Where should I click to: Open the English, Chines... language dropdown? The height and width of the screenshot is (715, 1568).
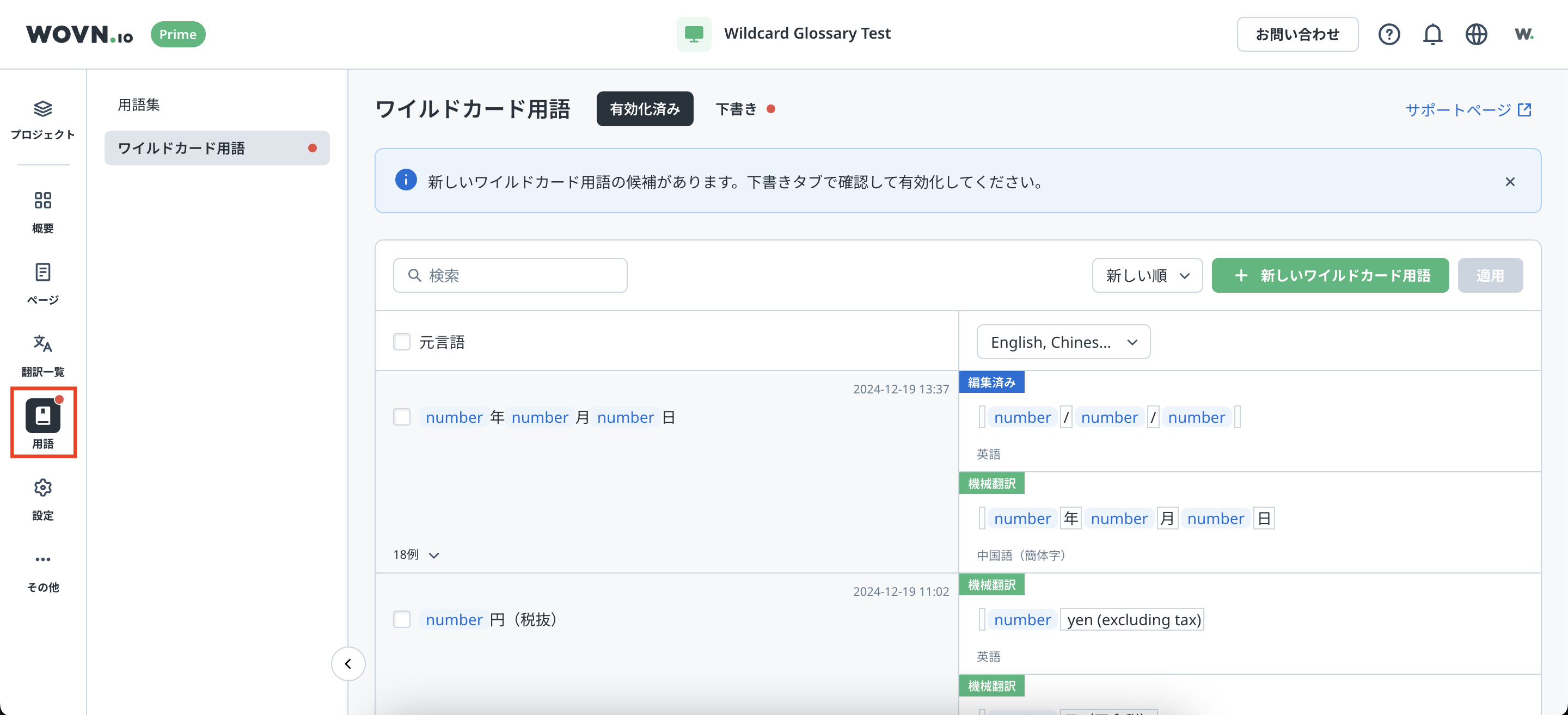coord(1063,342)
